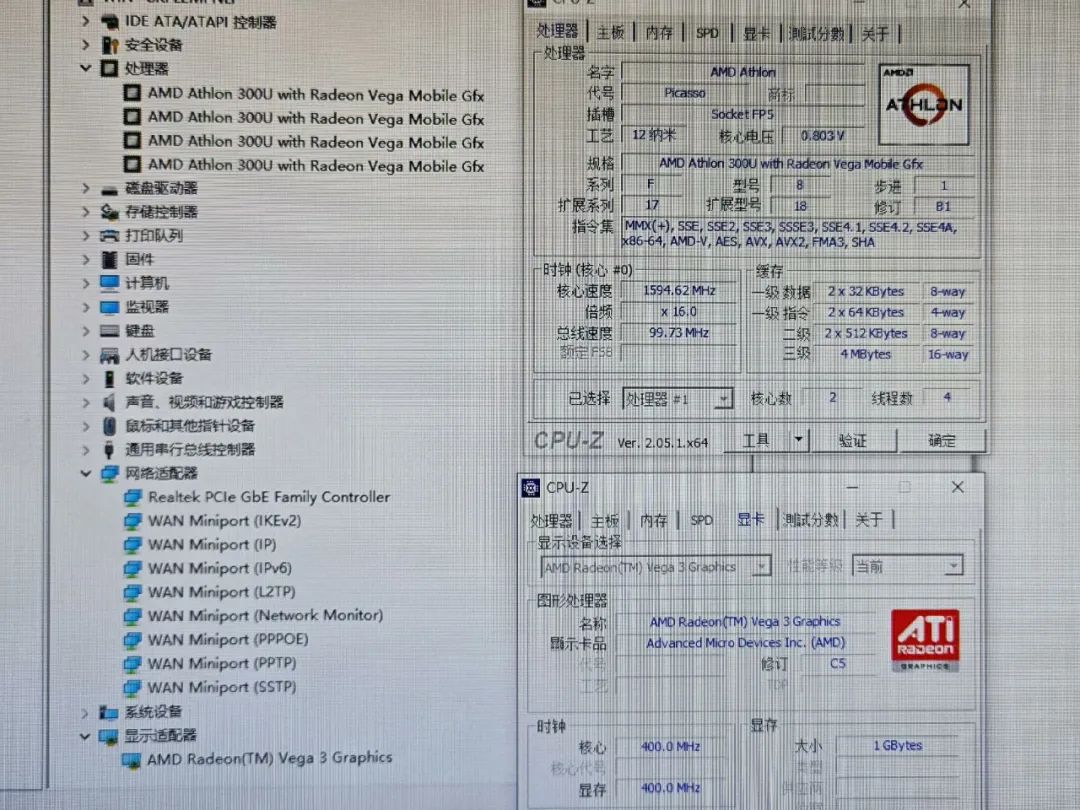Open About tab in upper CPU-Z window
1080x810 pixels.
(875, 33)
